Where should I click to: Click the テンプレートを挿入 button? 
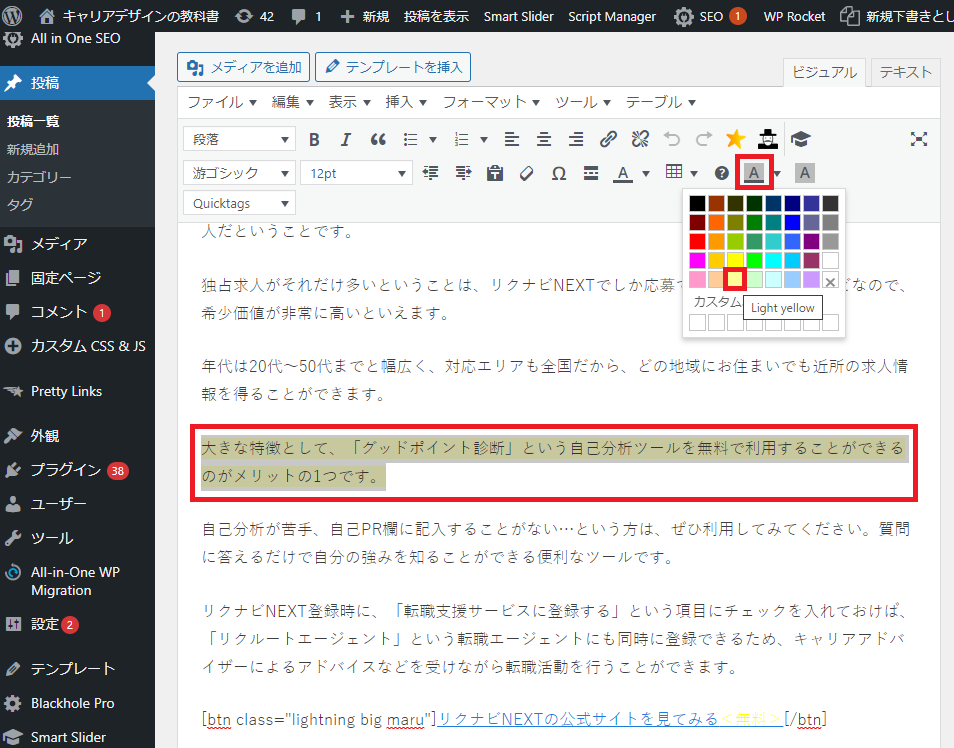(393, 67)
